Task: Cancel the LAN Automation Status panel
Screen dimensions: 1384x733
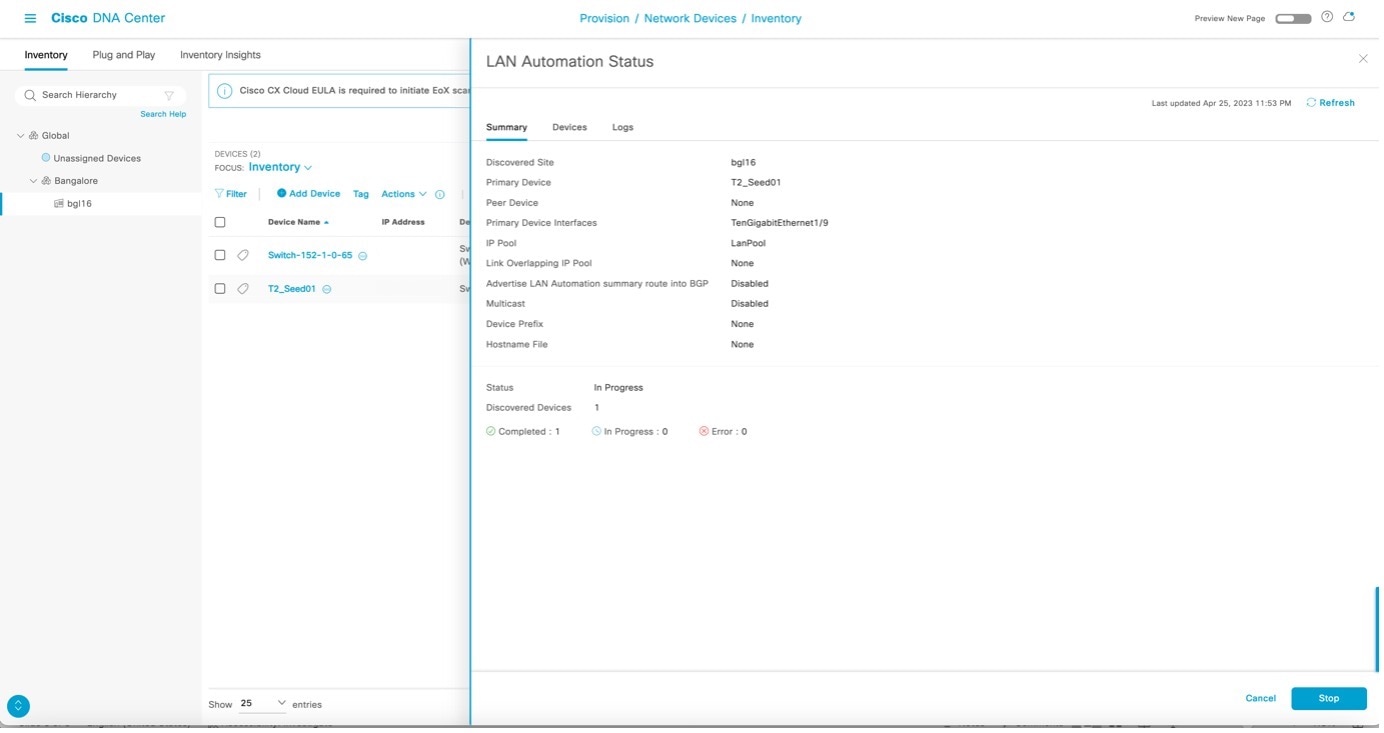Action: pos(1260,698)
